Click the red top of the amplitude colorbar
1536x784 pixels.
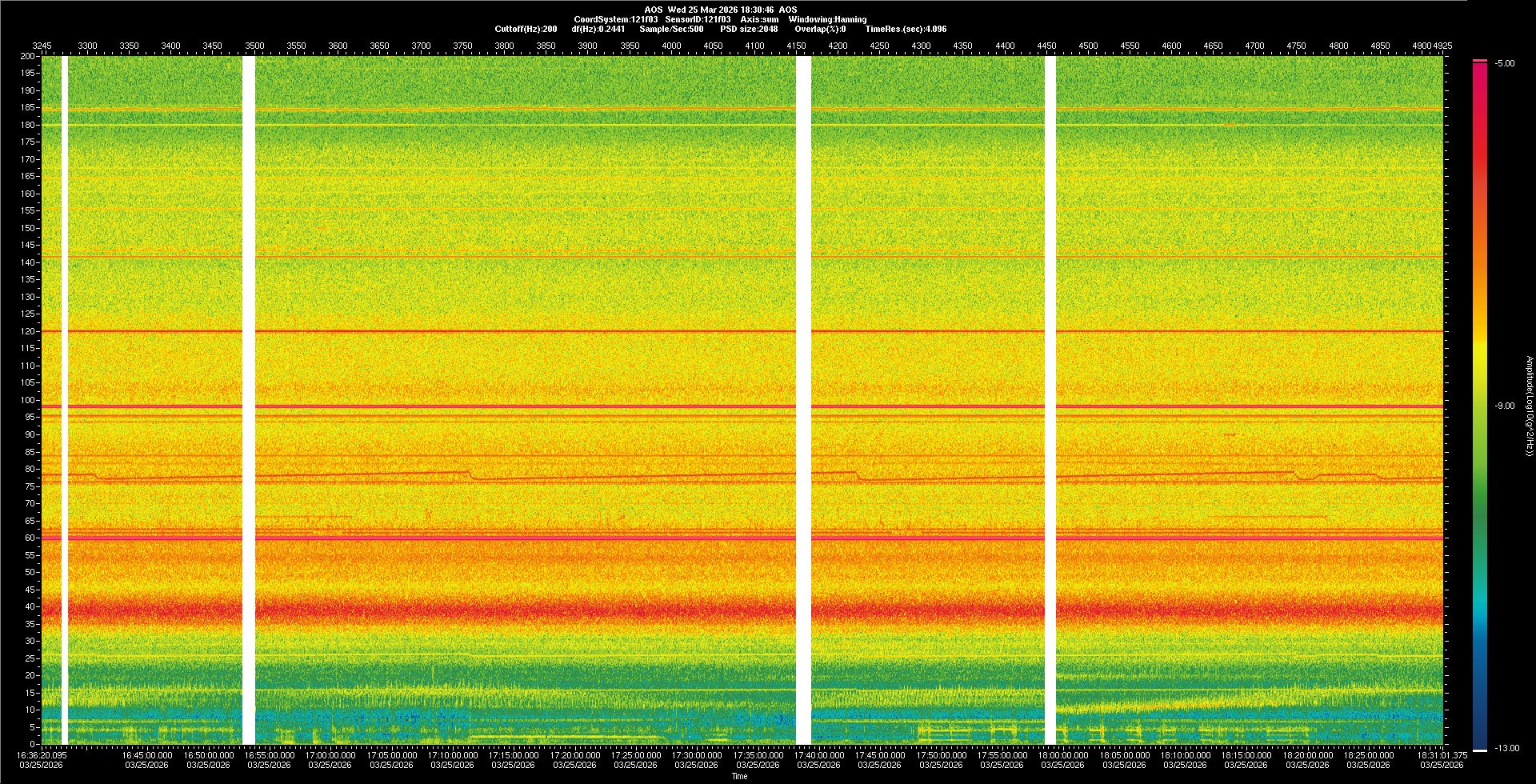point(1480,72)
